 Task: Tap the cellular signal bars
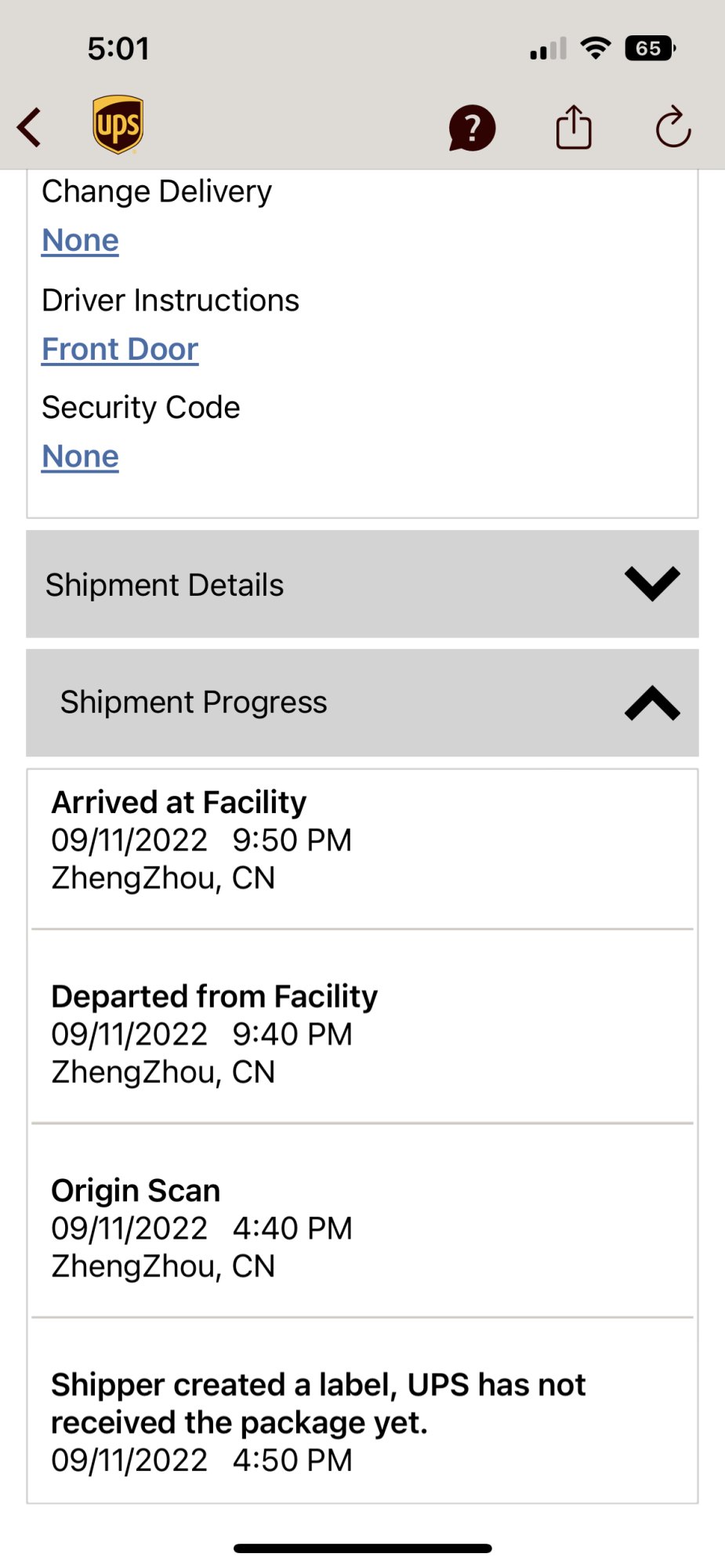pos(547,50)
